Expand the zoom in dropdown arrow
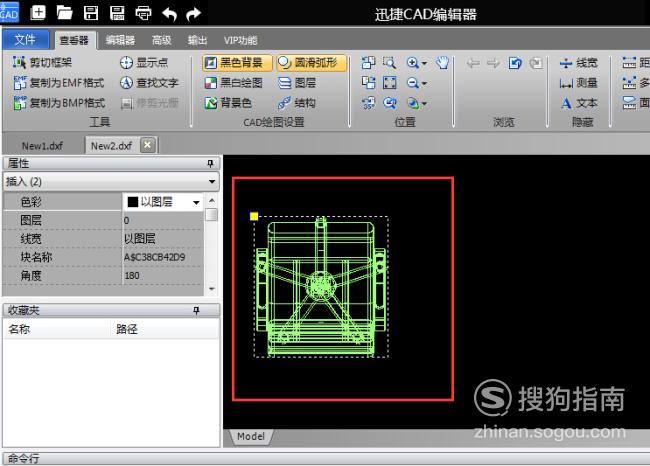The width and height of the screenshot is (650, 466). pos(424,63)
